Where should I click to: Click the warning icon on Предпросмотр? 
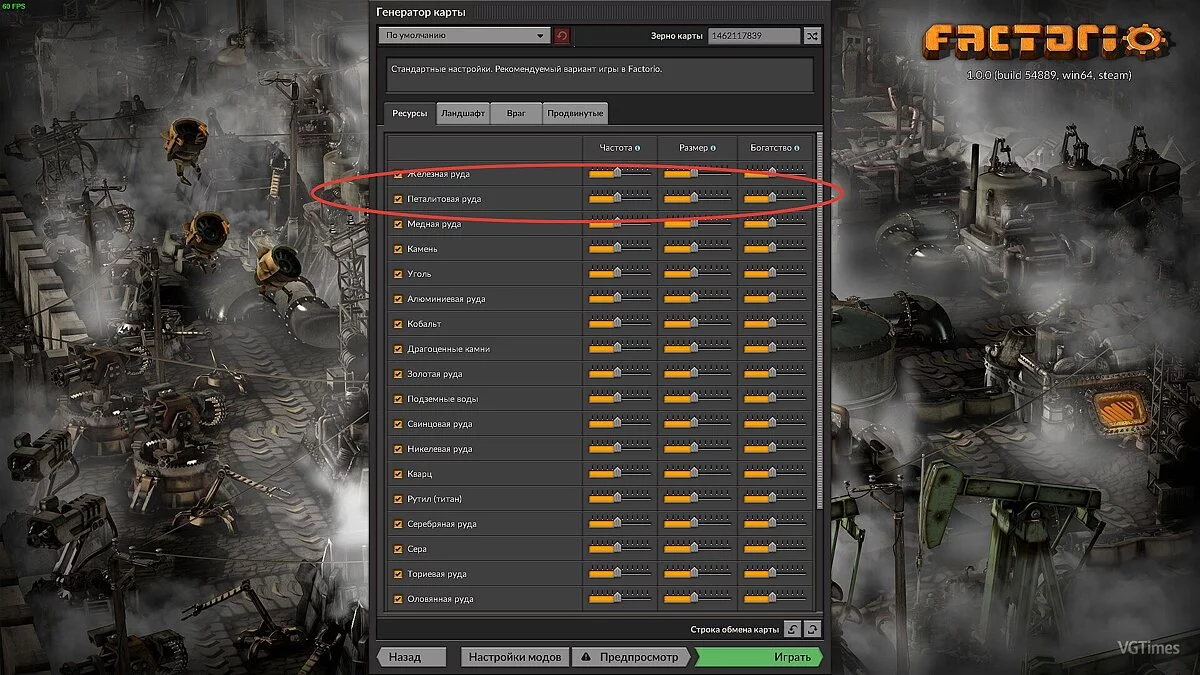[x=587, y=657]
